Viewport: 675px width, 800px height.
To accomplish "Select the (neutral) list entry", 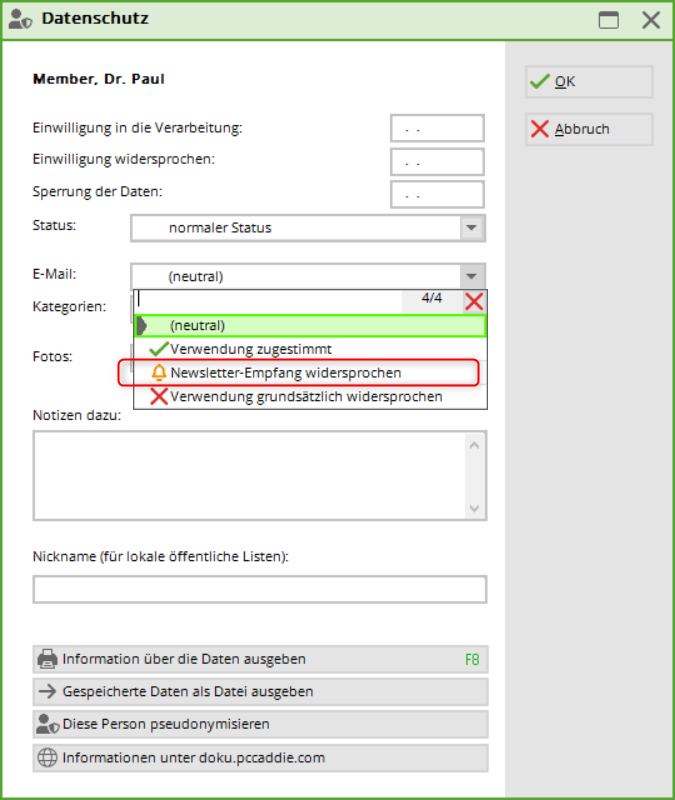I will (x=310, y=325).
